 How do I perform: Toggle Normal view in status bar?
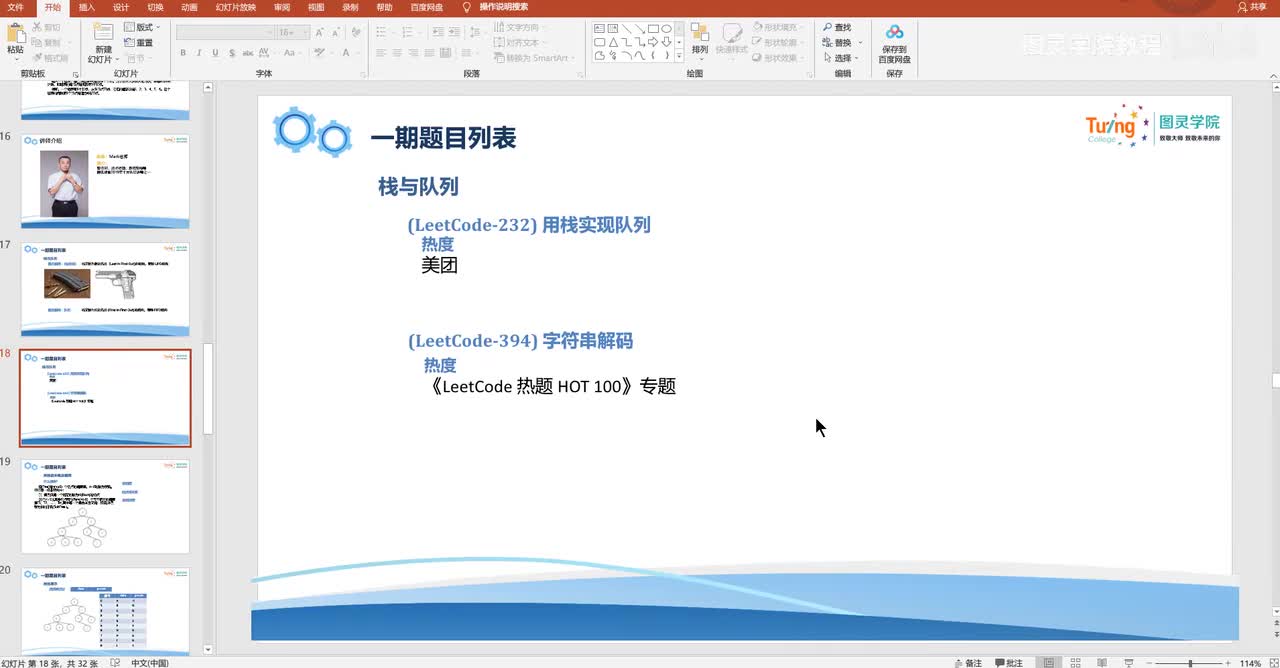click(1048, 662)
